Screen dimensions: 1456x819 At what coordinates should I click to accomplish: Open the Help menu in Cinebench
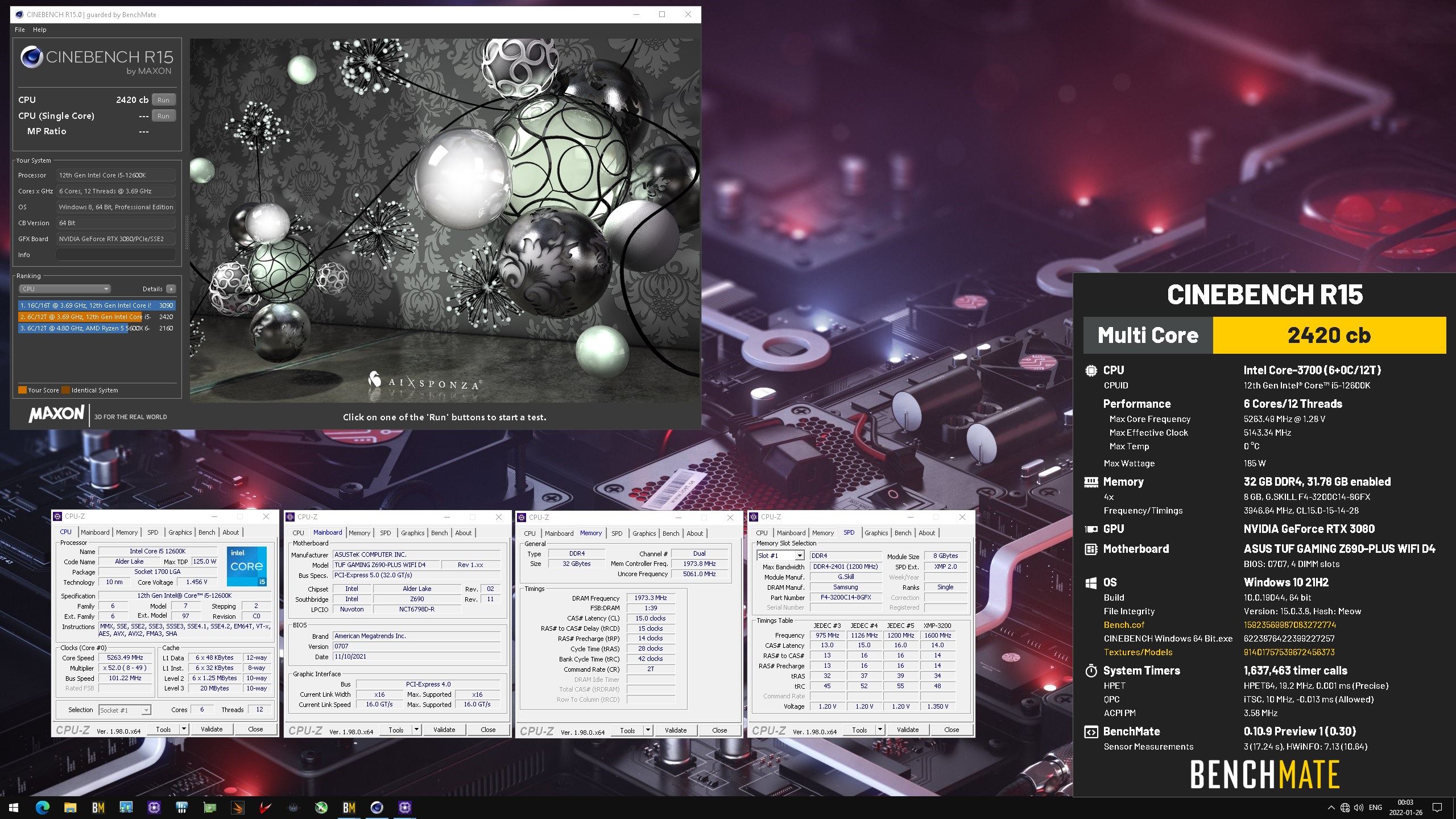(40, 30)
